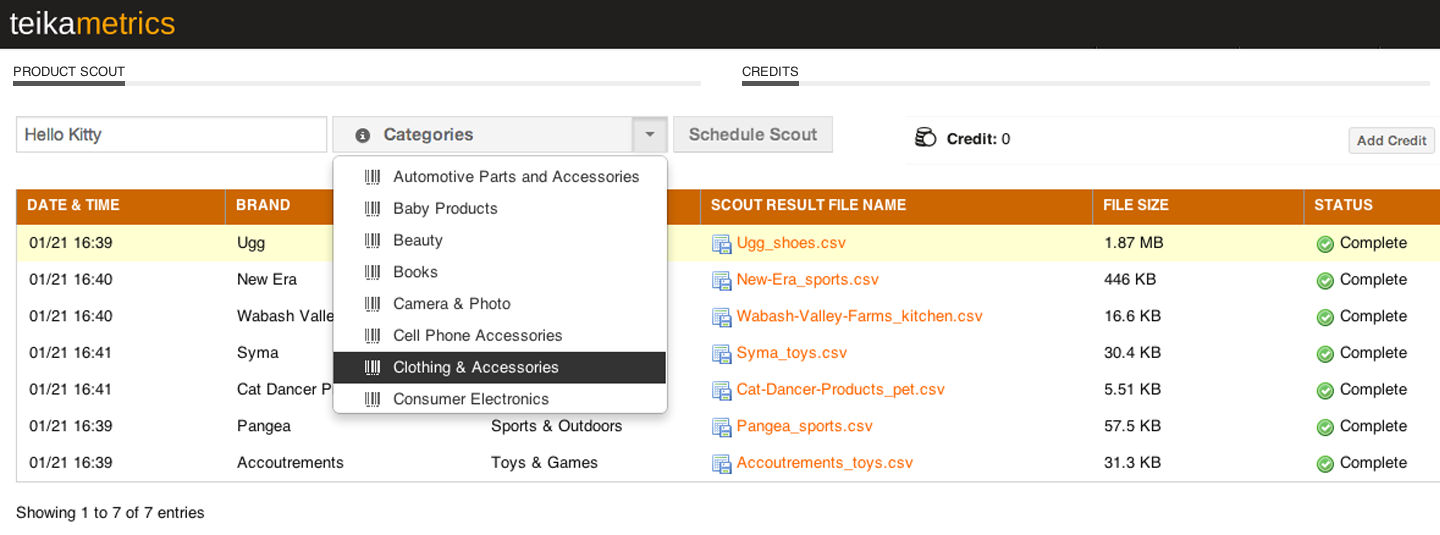Click the Toys & Games cell for Accoutrements
Image resolution: width=1440 pixels, height=535 pixels.
click(x=544, y=463)
